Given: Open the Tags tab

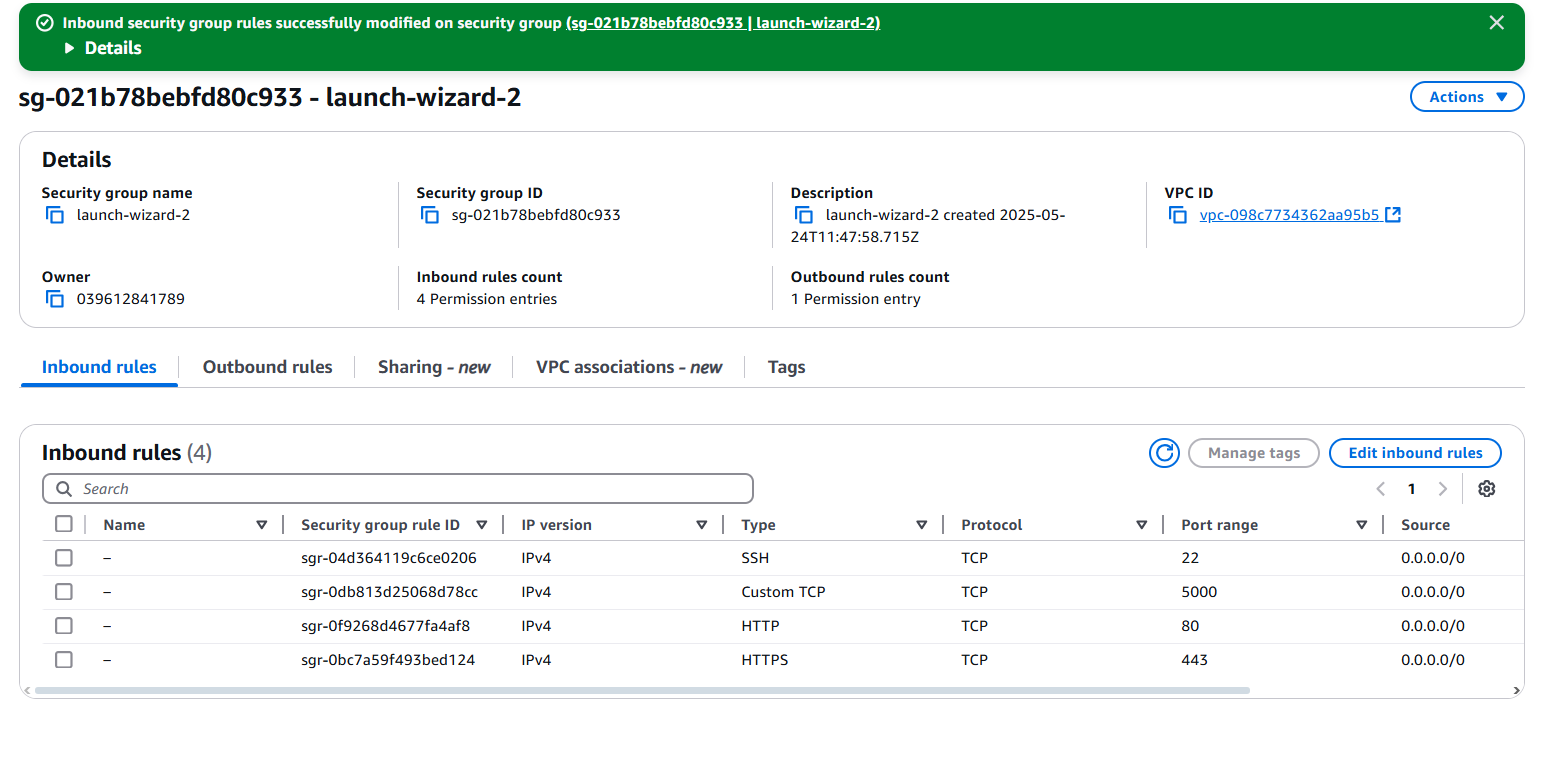Looking at the screenshot, I should tap(786, 367).
